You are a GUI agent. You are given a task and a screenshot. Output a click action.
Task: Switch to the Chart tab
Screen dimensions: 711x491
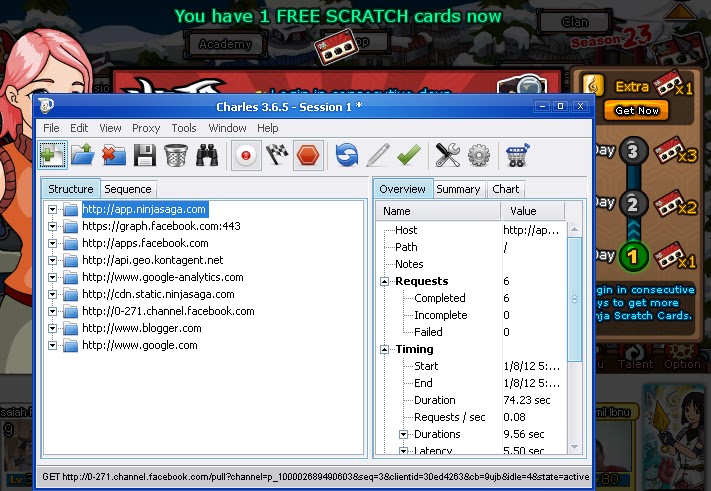pos(506,189)
